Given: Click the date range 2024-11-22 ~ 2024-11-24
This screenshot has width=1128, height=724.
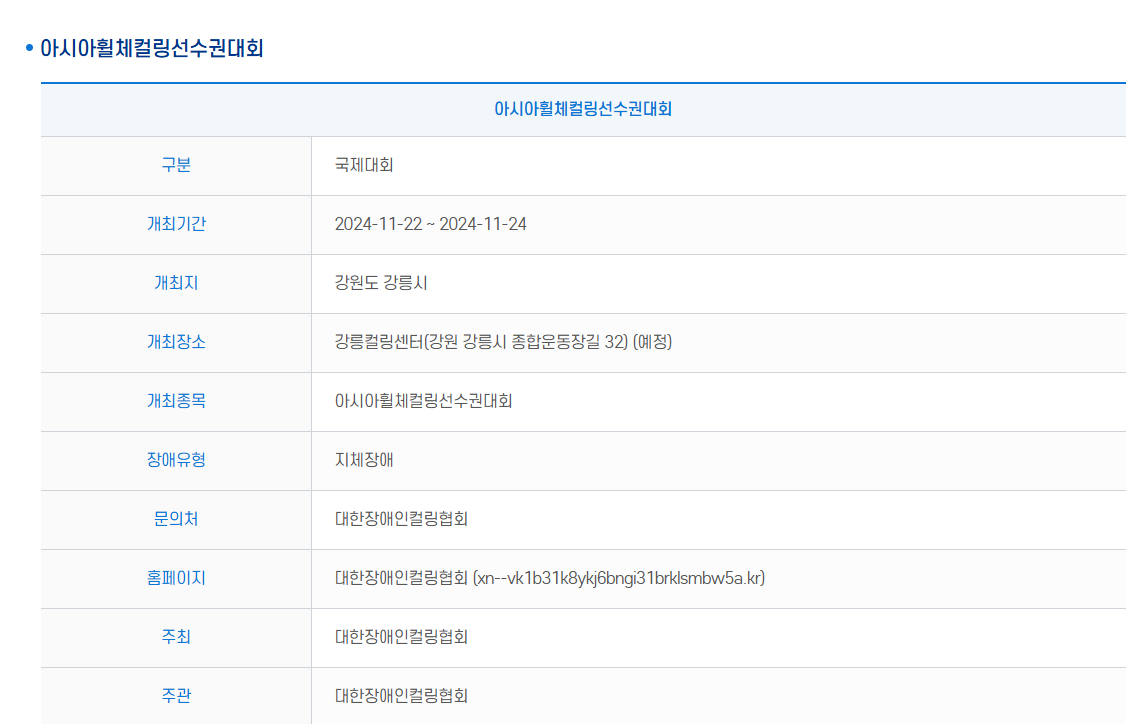Looking at the screenshot, I should pyautogui.click(x=430, y=225).
